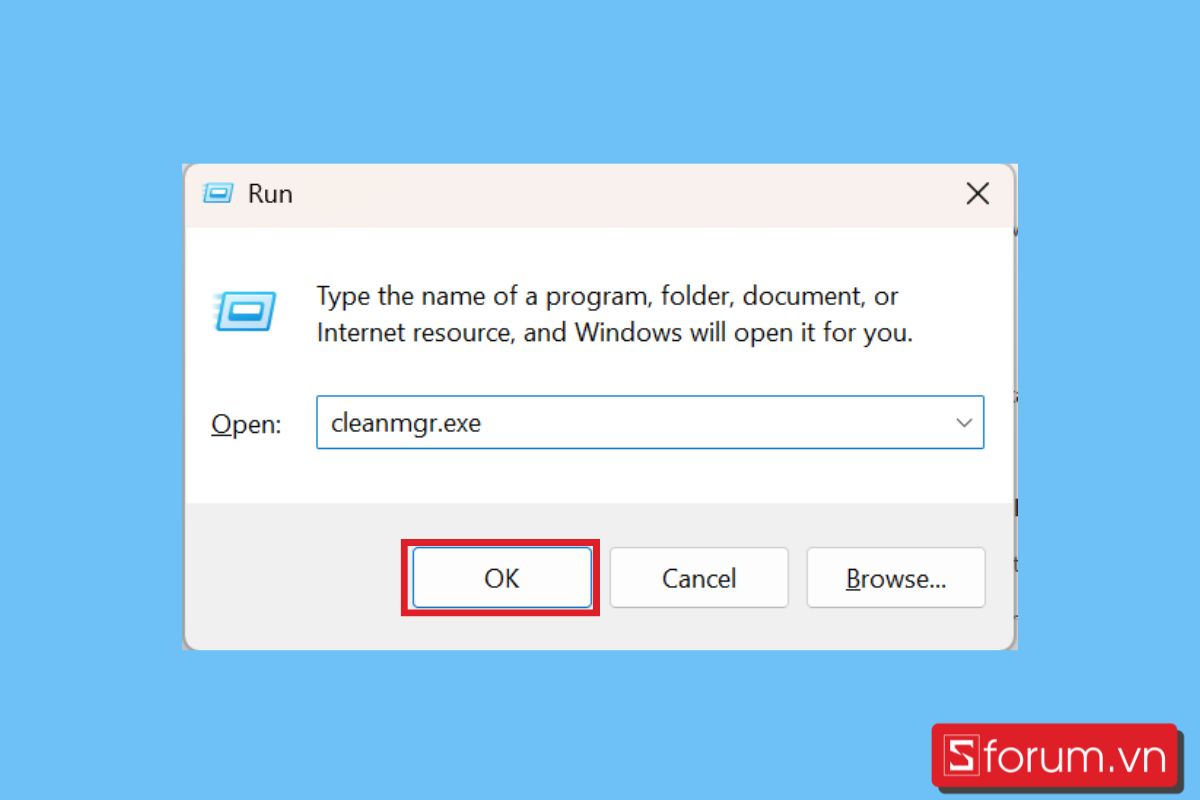Click the large Run icon beside the description
Screen dimensions: 1200x800
click(x=244, y=311)
